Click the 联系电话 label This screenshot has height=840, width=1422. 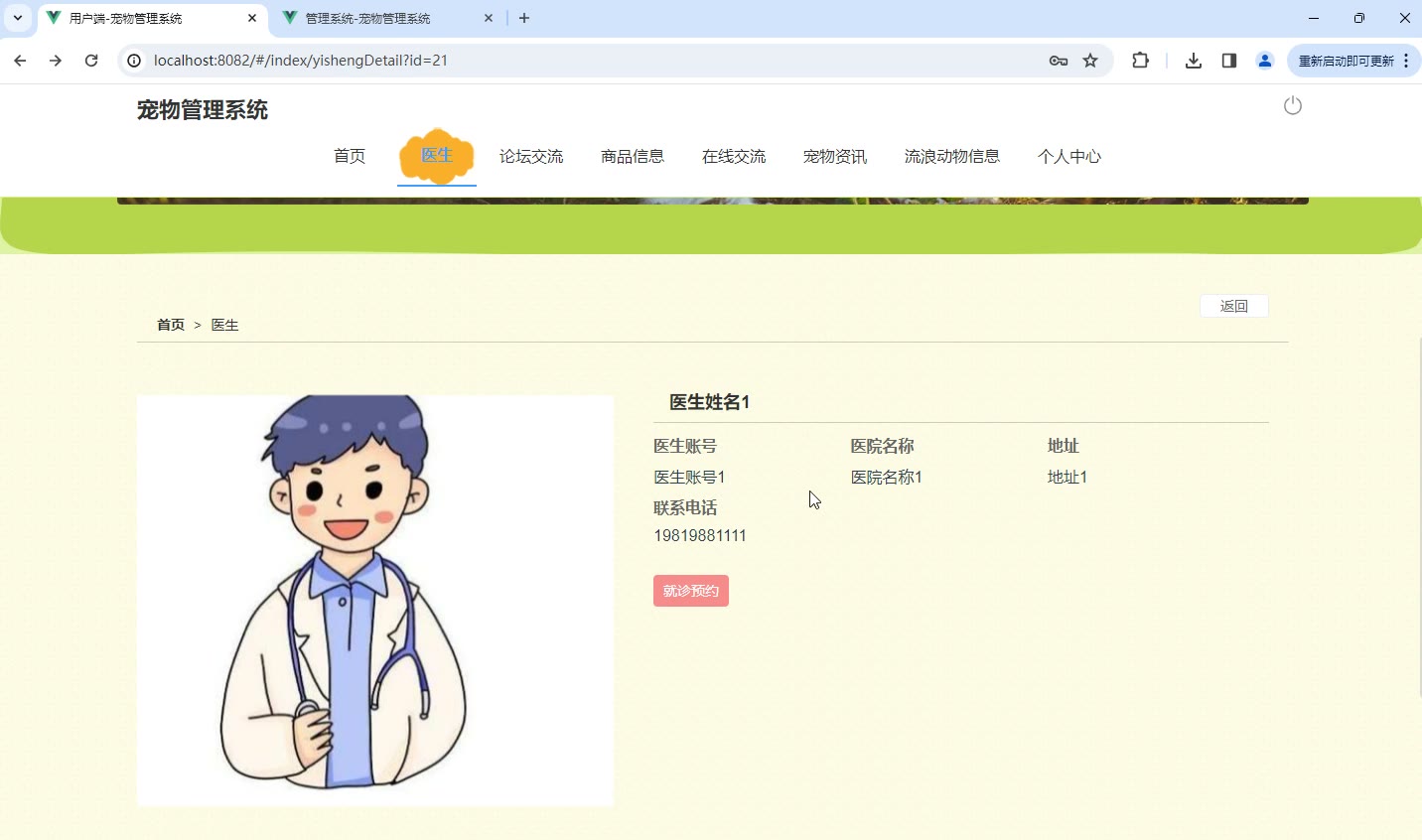click(x=685, y=507)
